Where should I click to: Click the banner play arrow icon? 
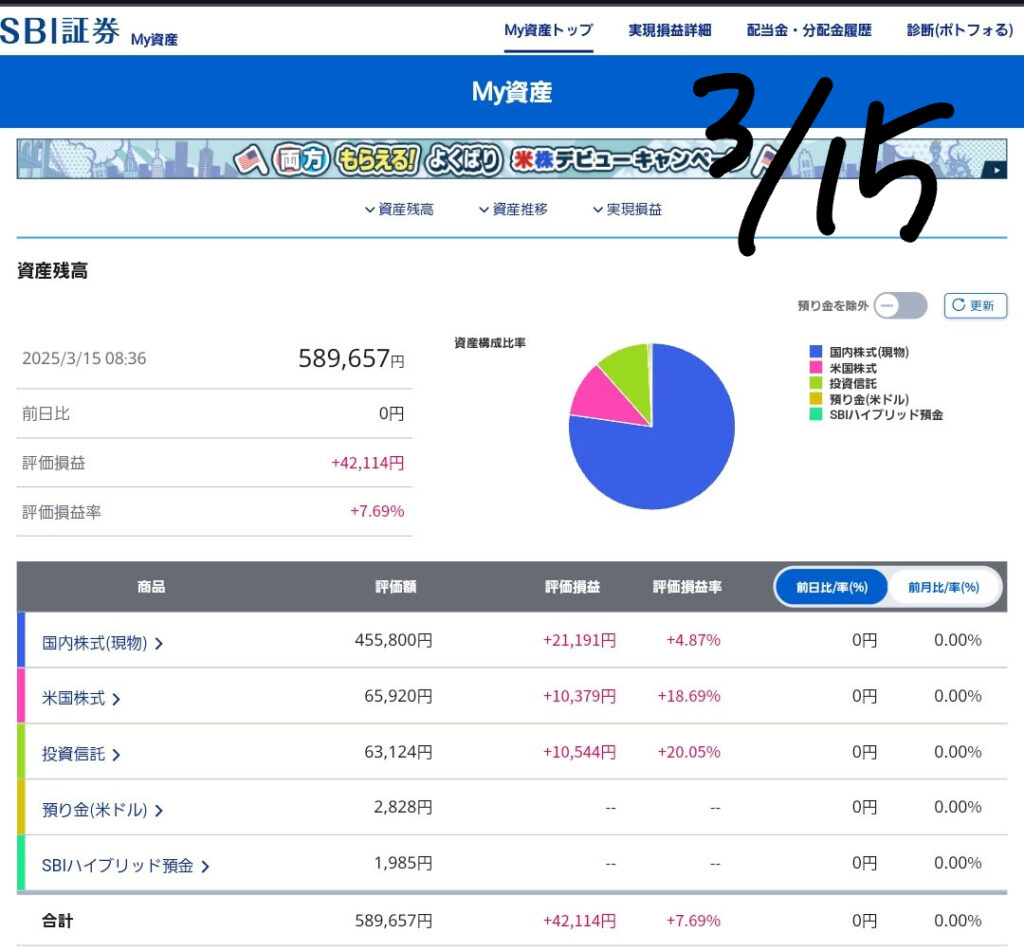(994, 170)
